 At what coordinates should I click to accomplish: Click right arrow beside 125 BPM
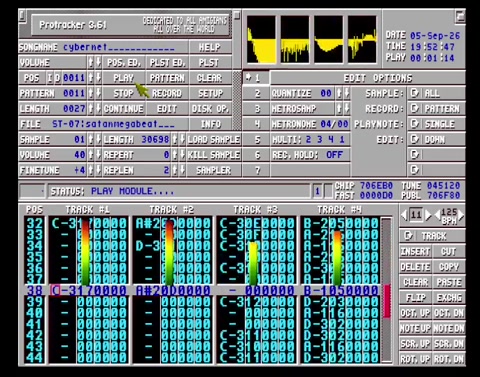[x=461, y=215]
